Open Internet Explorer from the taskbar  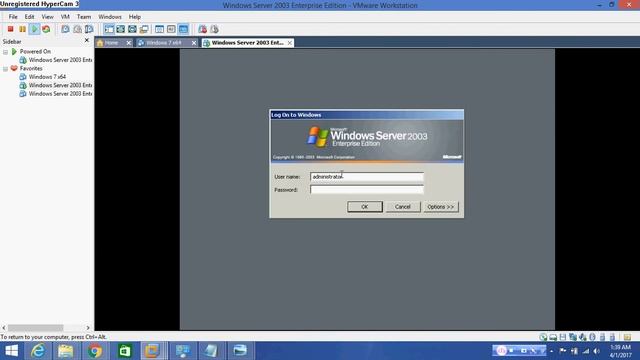pos(38,351)
